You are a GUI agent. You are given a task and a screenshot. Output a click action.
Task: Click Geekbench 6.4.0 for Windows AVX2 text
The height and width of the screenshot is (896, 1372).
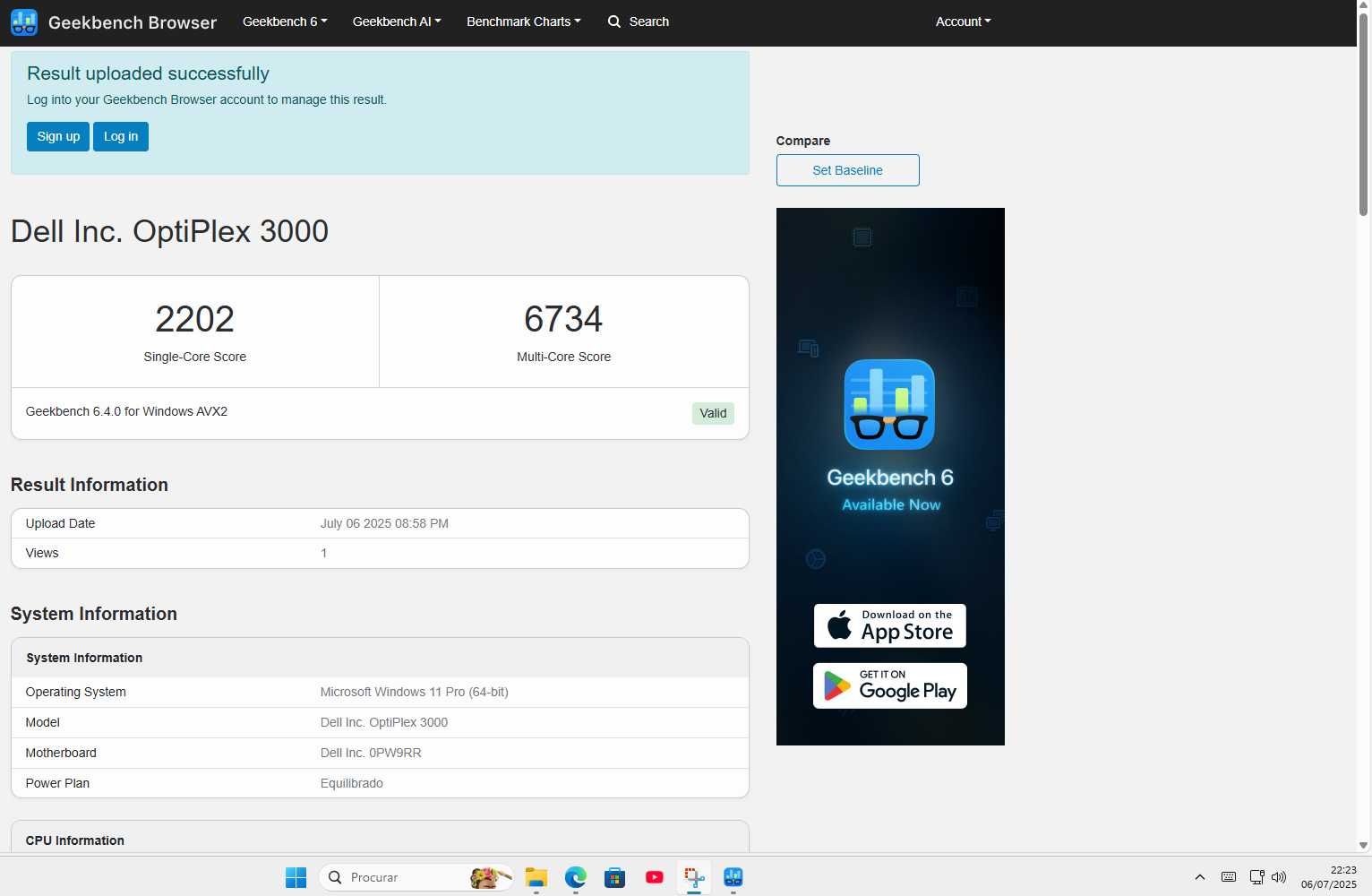126,411
